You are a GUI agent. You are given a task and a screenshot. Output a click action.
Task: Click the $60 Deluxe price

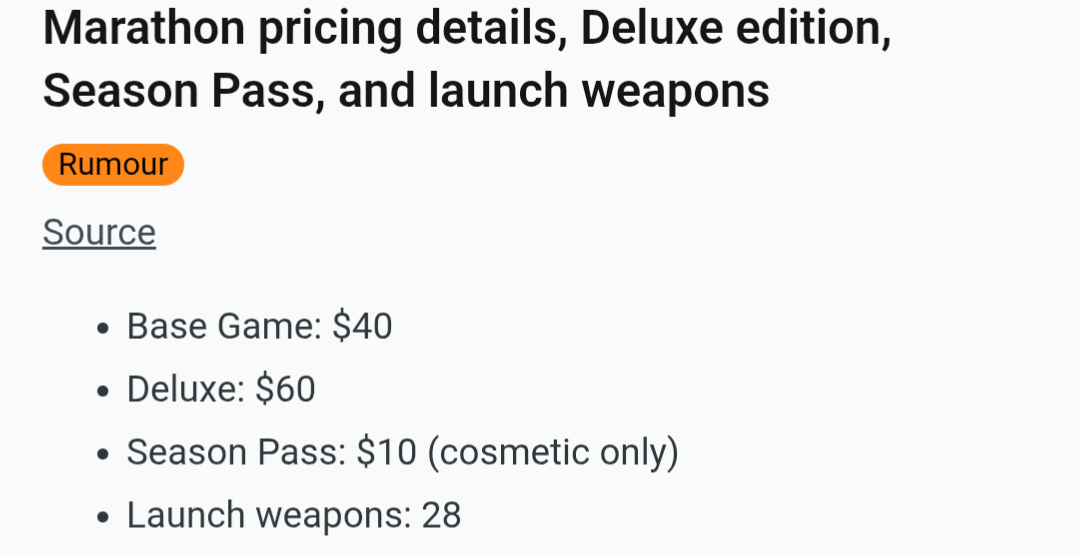pyautogui.click(x=285, y=389)
